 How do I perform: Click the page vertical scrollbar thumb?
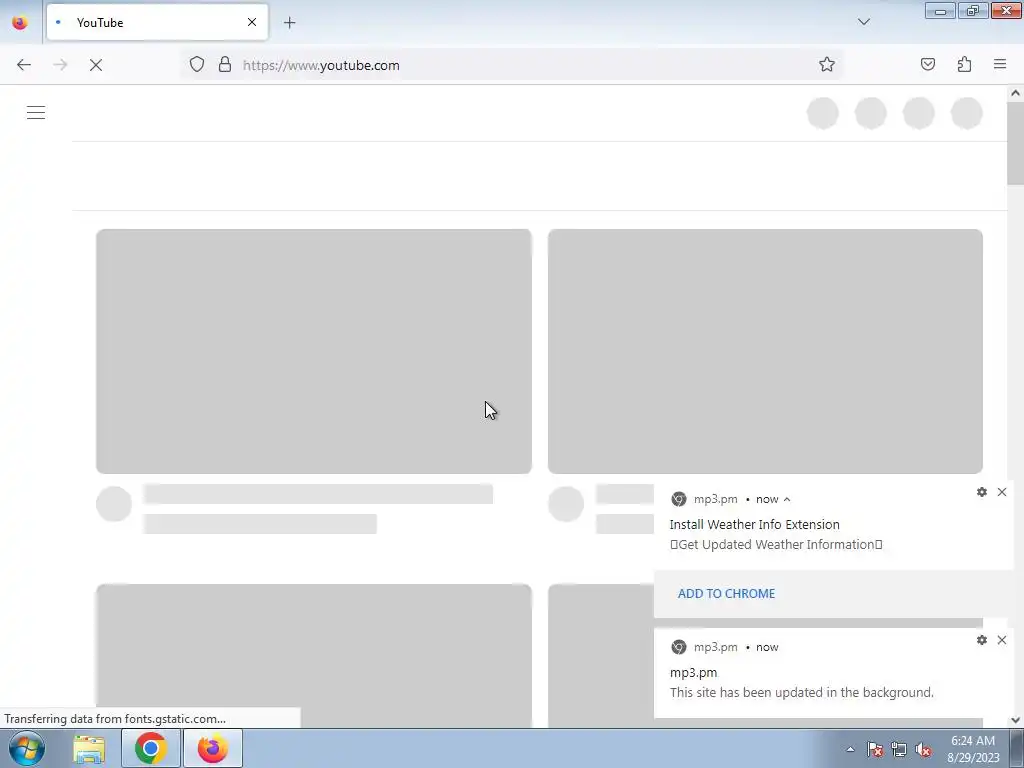click(x=1015, y=143)
